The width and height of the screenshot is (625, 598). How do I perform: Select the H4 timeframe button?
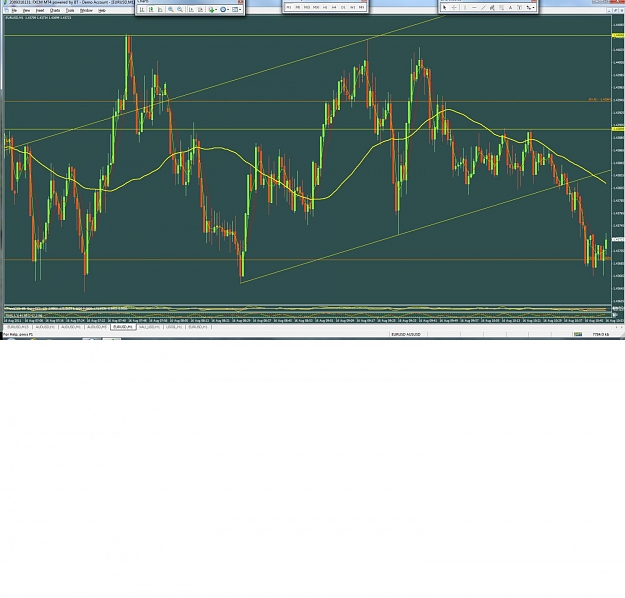334,7
